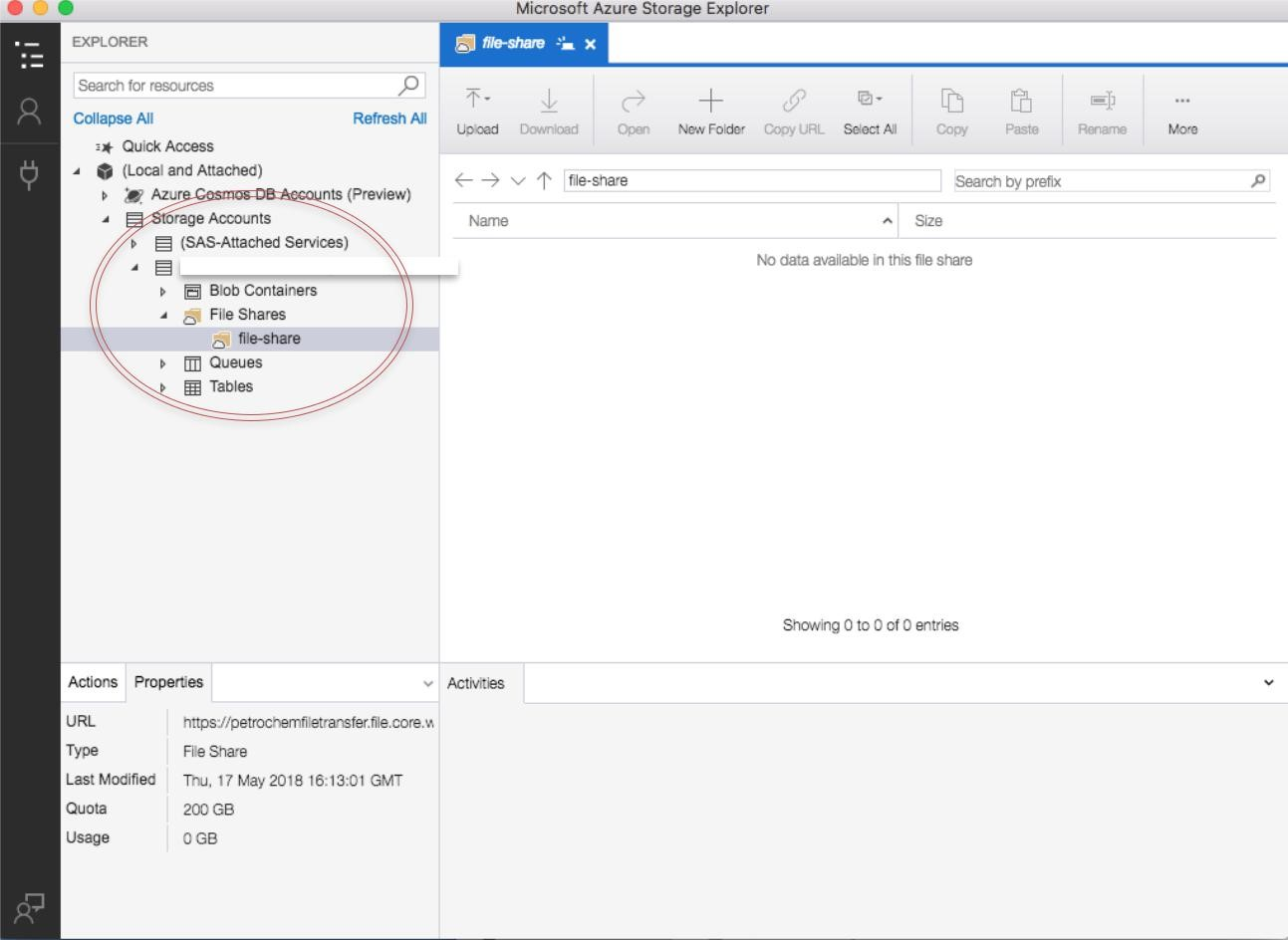Create a New Folder
Image resolution: width=1288 pixels, height=940 pixels.
coord(711,112)
